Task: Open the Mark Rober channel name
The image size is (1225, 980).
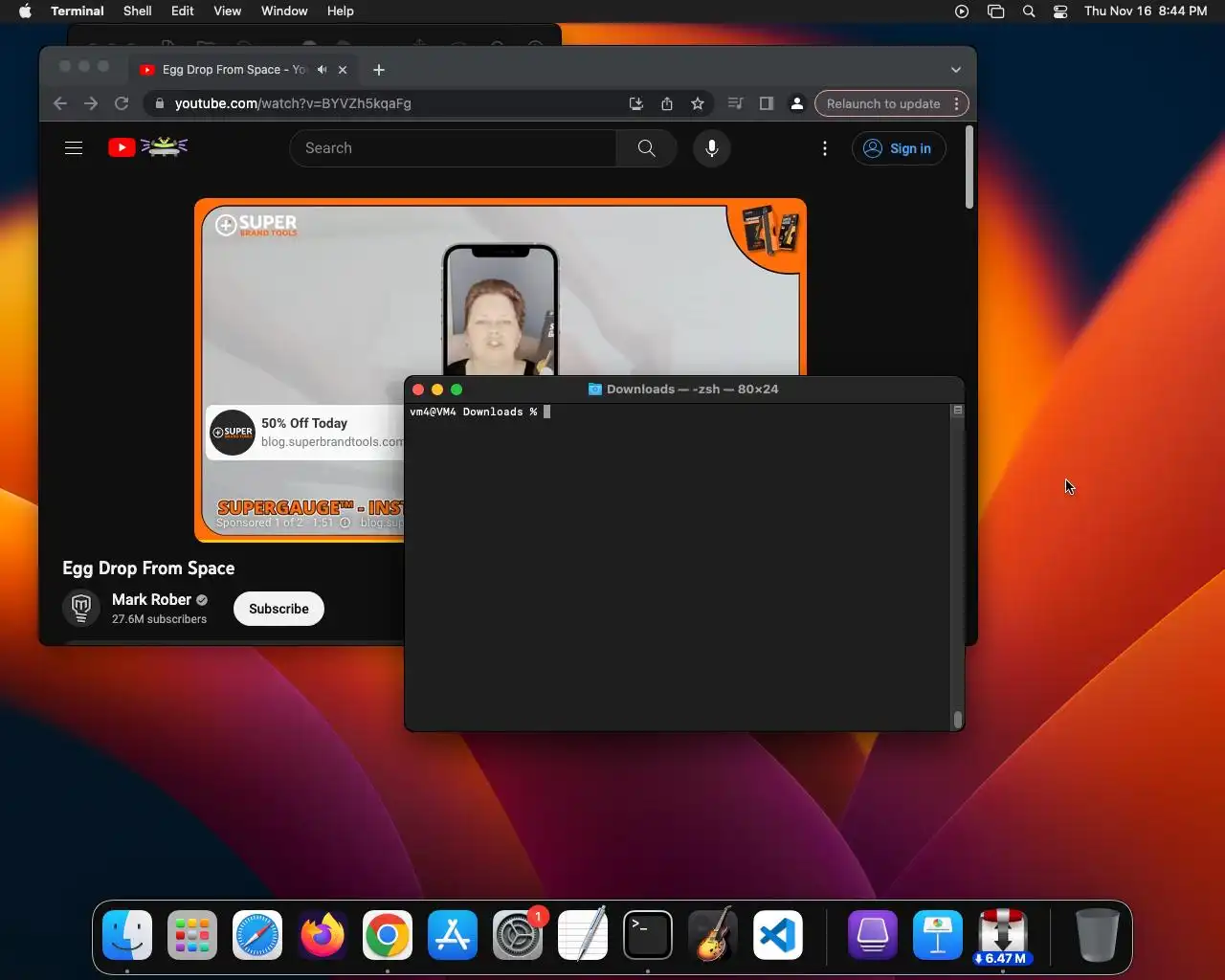Action: click(151, 599)
